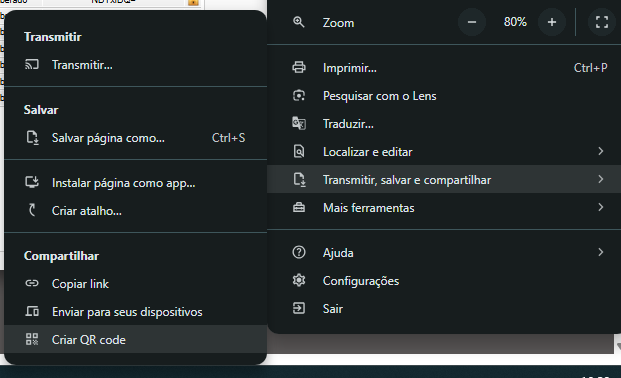Click the gear icon beside Configurações

pos(299,281)
